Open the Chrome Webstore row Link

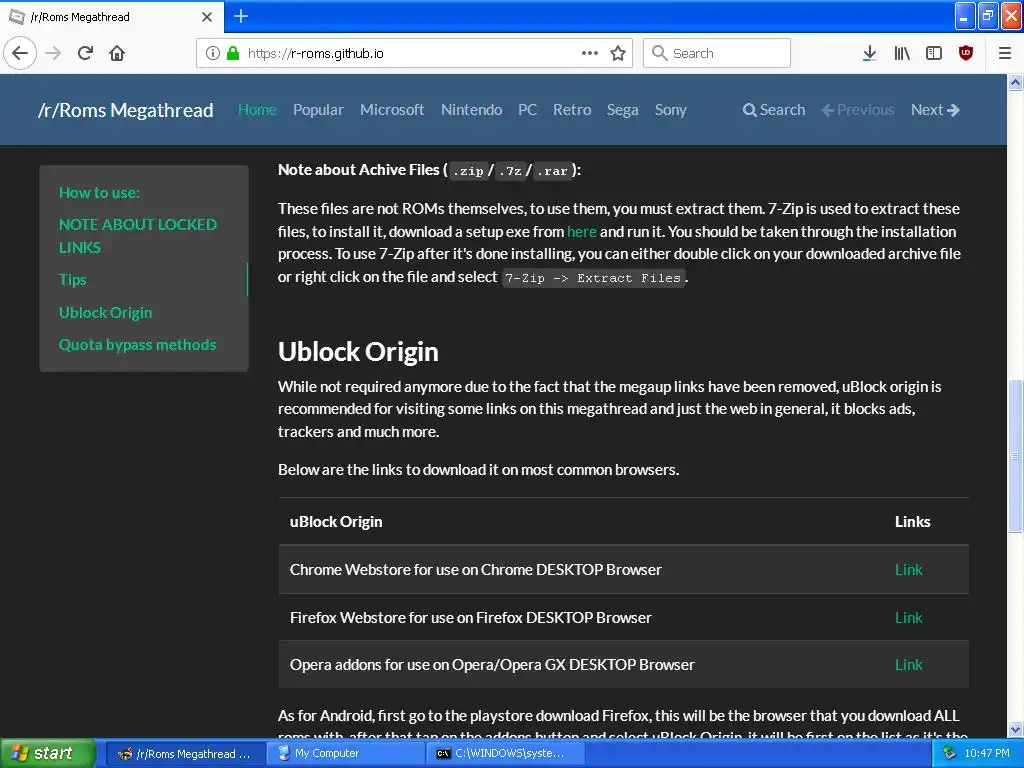(x=908, y=570)
